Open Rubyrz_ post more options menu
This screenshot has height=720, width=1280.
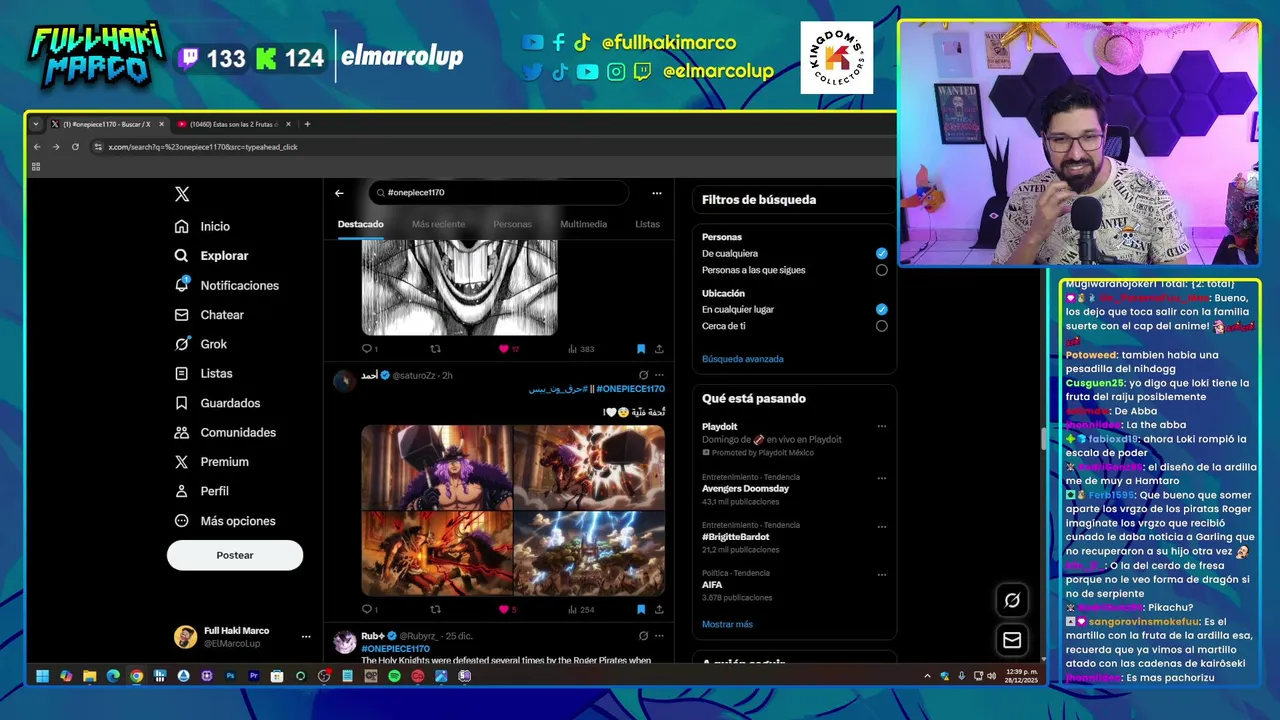[659, 636]
